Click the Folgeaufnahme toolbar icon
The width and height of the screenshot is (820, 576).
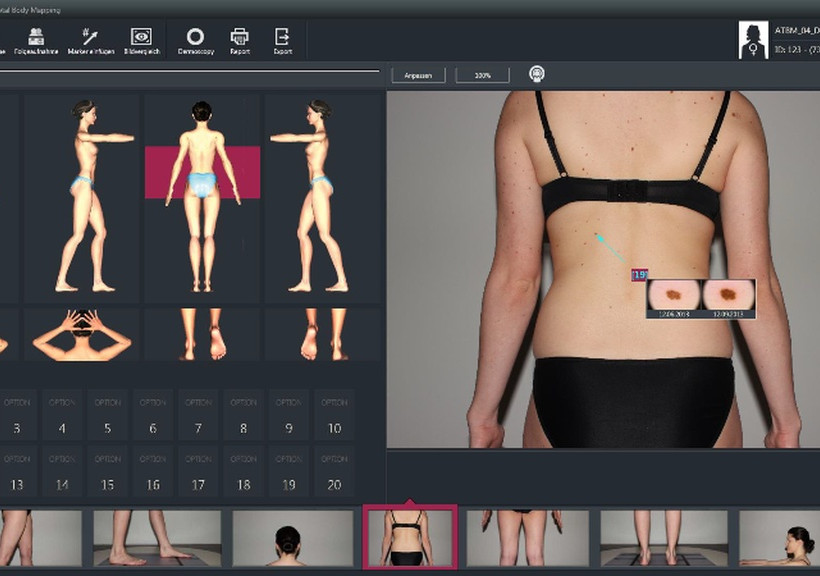pyautogui.click(x=36, y=40)
